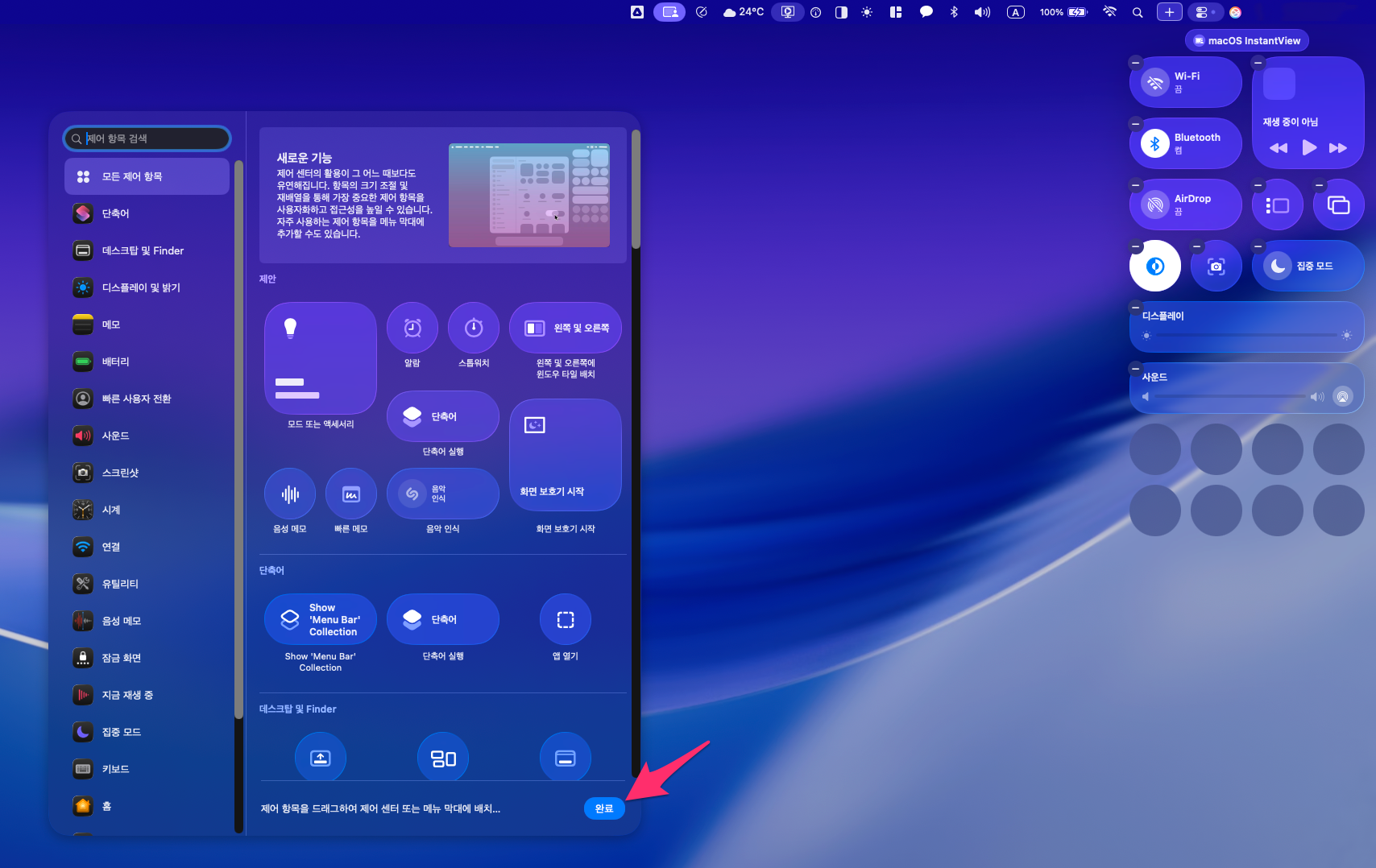Skip forward in now playing widget
The width and height of the screenshot is (1376, 868).
(1338, 147)
